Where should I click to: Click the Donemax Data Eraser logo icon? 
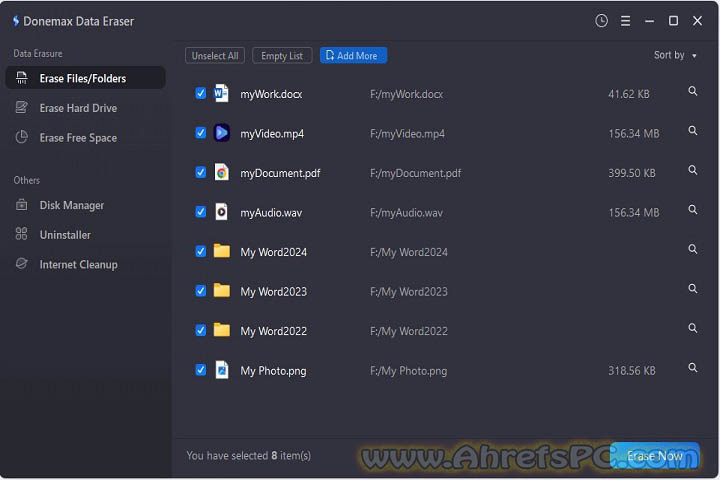16,21
